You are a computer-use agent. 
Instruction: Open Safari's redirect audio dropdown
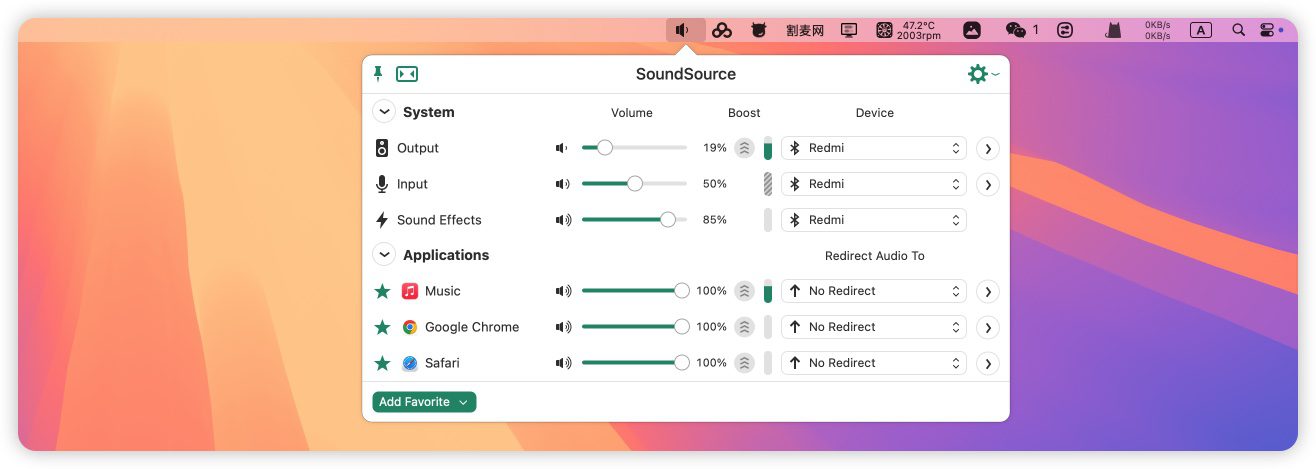(874, 363)
